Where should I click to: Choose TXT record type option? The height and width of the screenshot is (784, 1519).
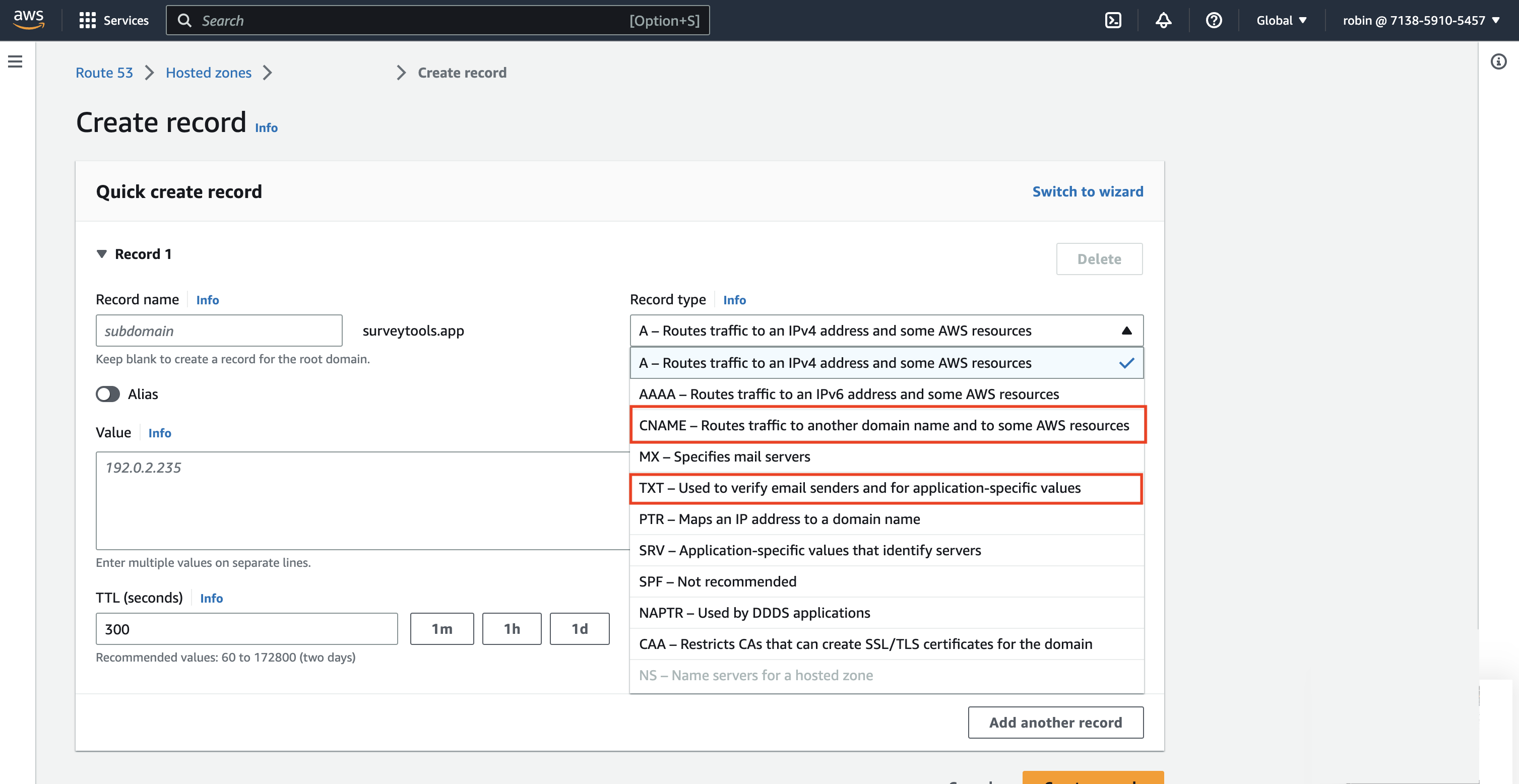click(860, 488)
